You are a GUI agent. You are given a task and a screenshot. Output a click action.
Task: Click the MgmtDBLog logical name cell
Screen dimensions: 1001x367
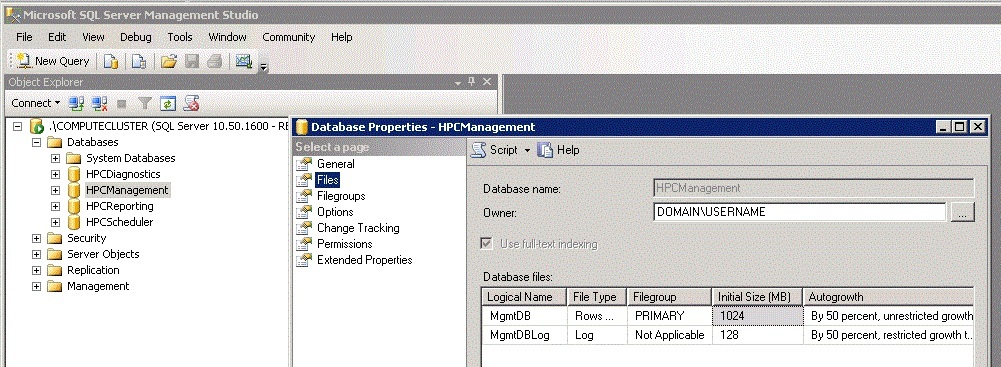(x=524, y=334)
